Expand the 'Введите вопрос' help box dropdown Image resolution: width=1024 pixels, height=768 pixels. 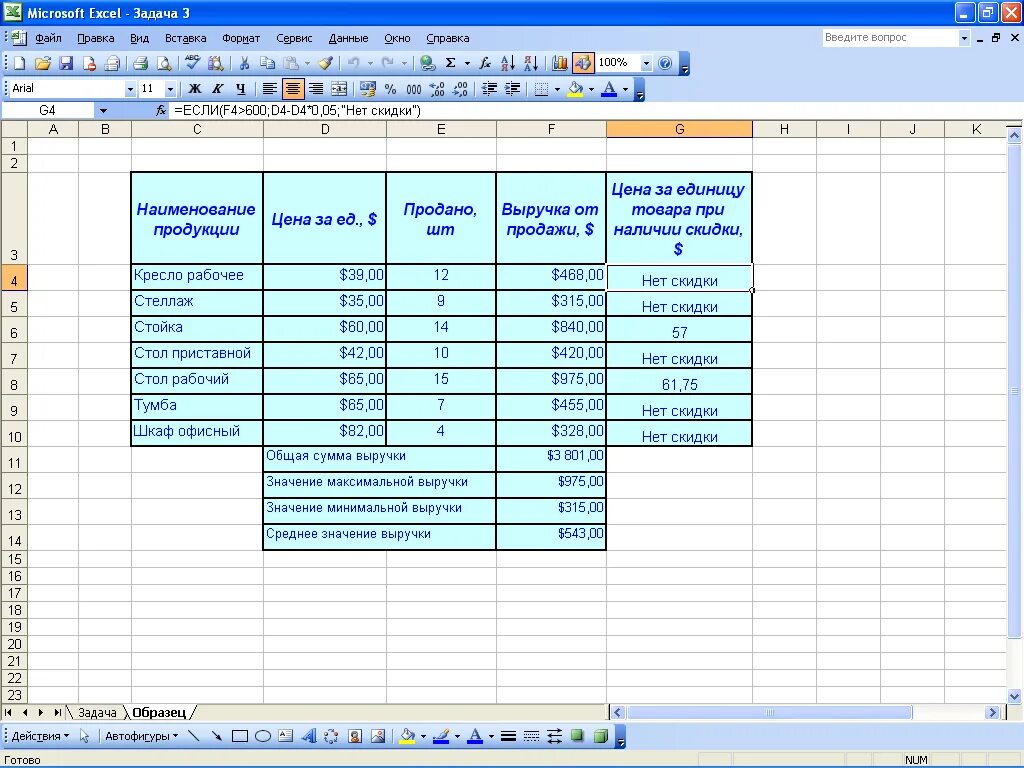(x=964, y=38)
